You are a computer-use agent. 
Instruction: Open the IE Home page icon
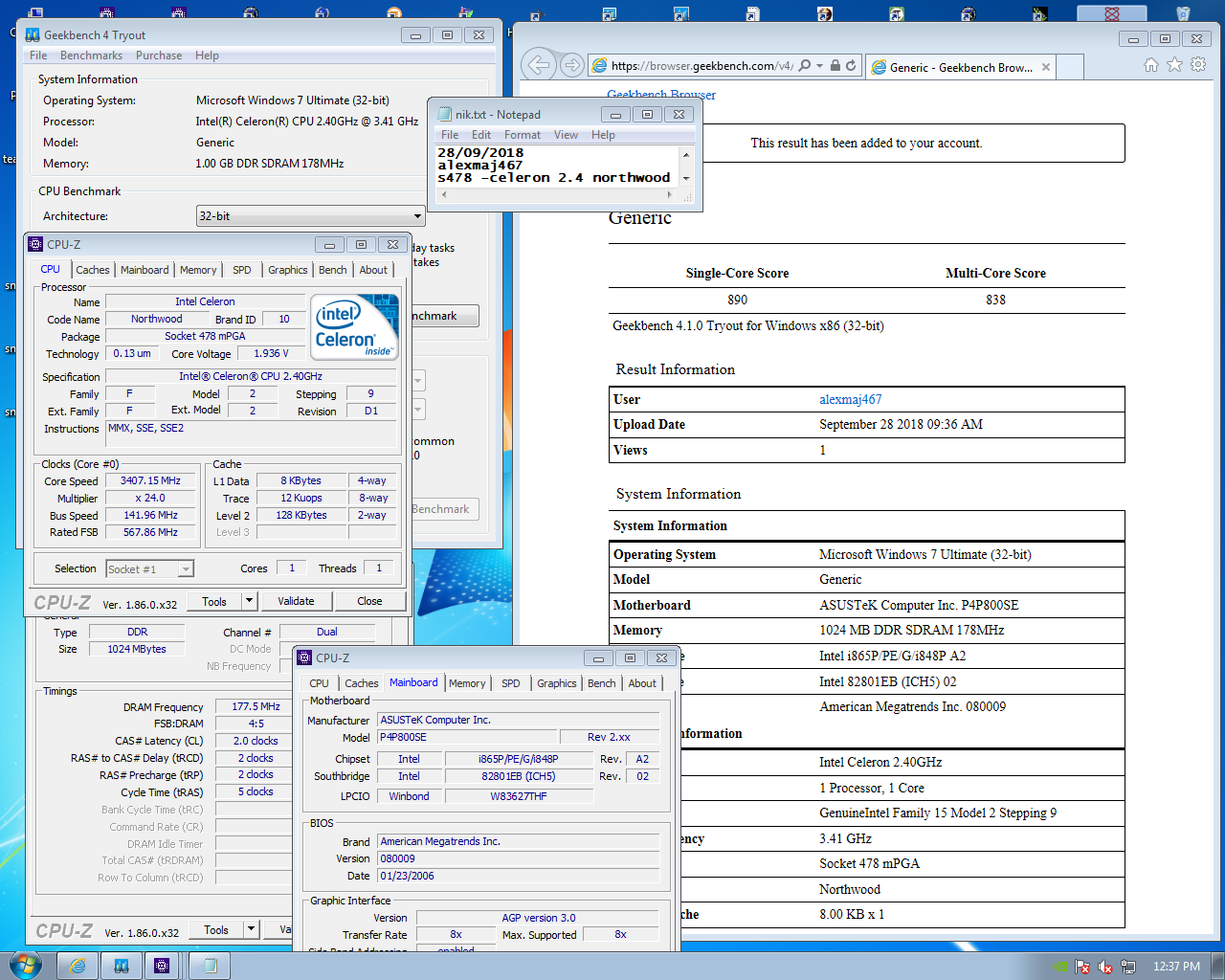(x=1151, y=65)
